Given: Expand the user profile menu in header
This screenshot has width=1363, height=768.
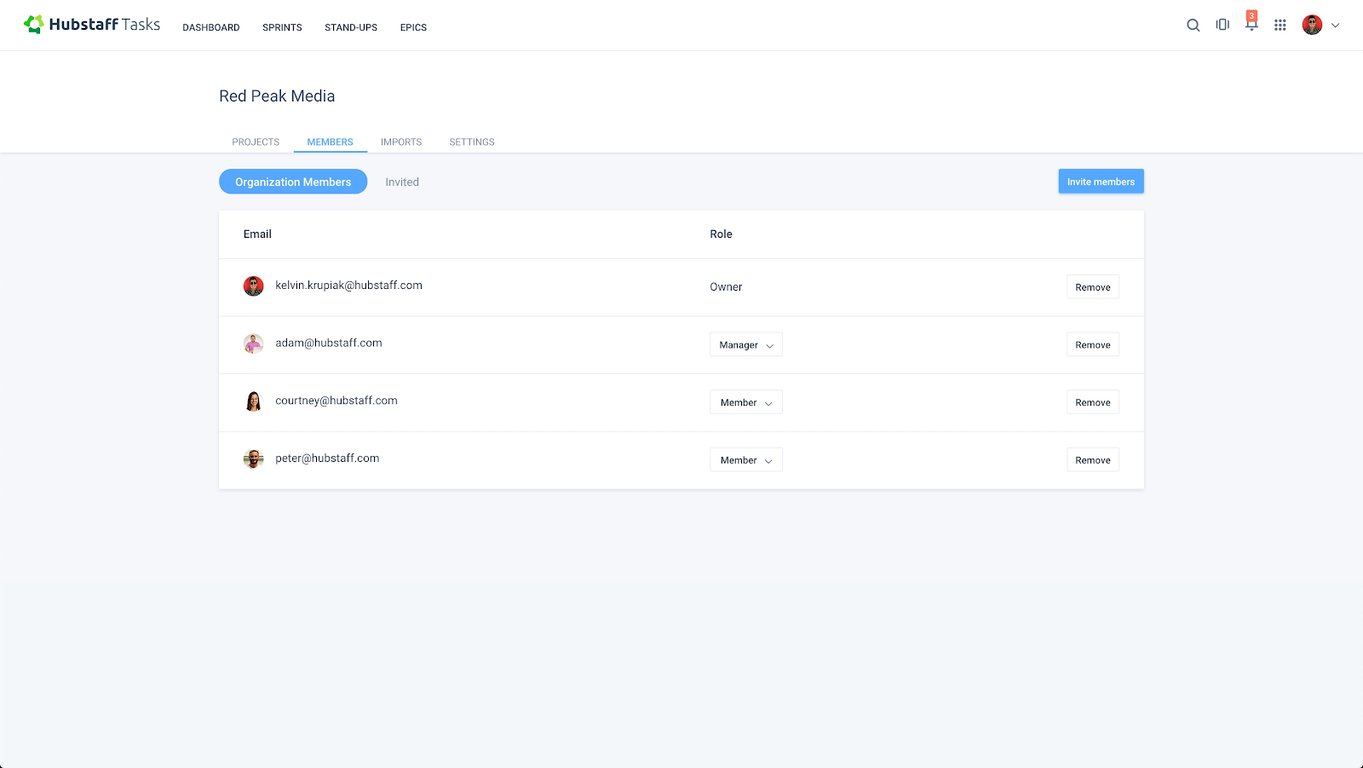Looking at the screenshot, I should click(x=1321, y=25).
